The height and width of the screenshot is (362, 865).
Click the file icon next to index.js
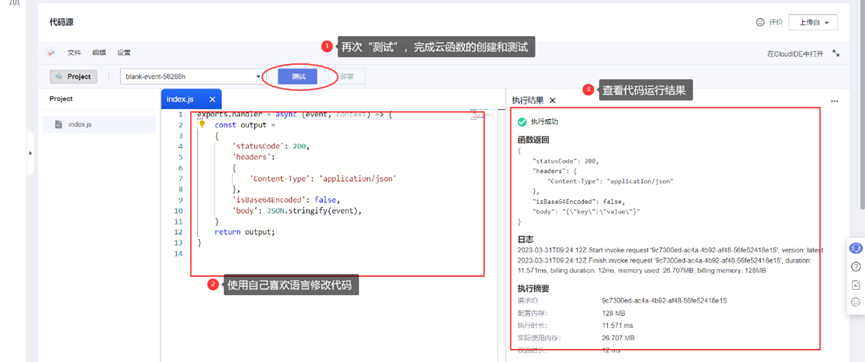tap(58, 125)
